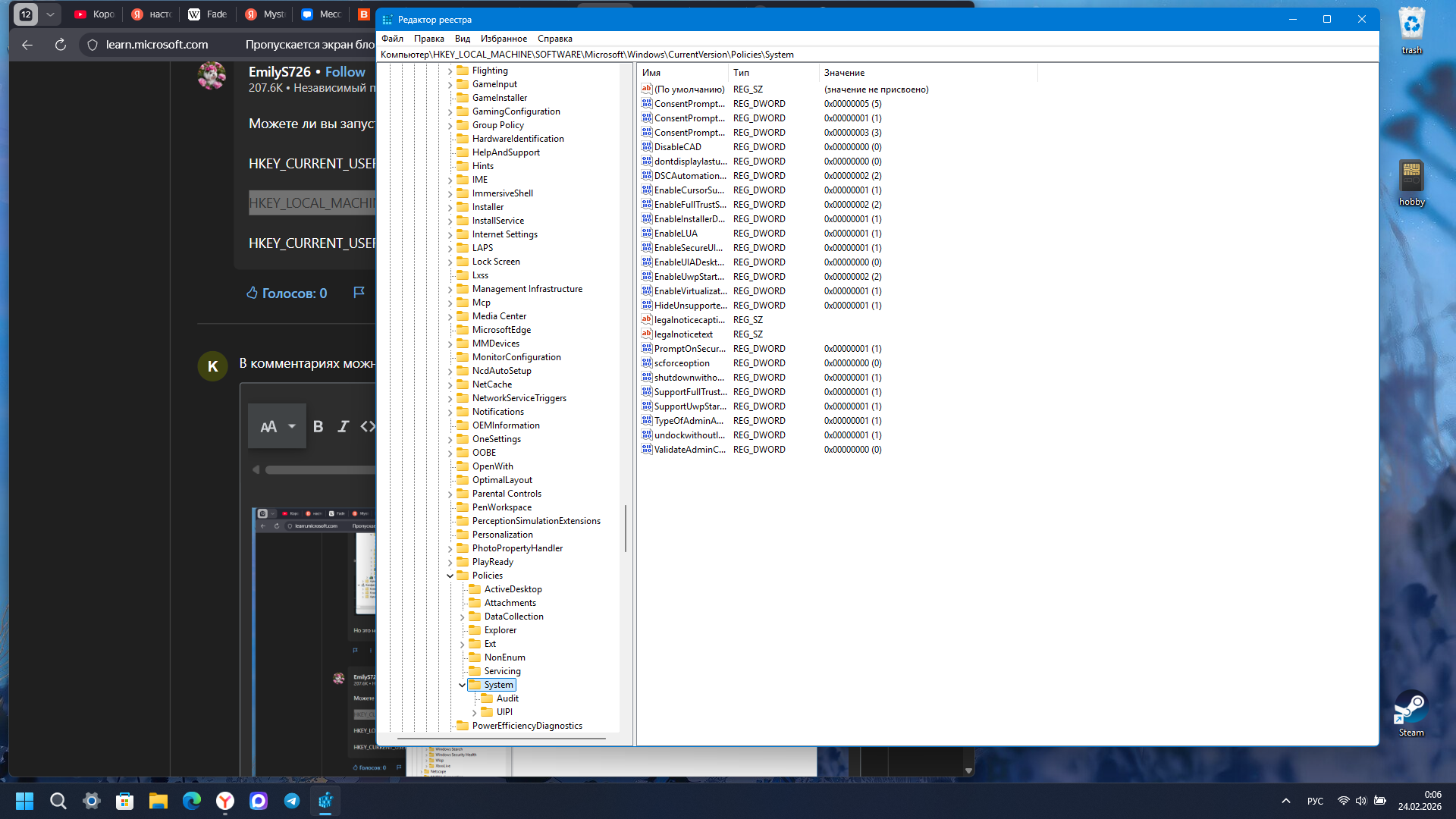Click the Follow link next to EmilyS726
This screenshot has height=819, width=1456.
345,72
